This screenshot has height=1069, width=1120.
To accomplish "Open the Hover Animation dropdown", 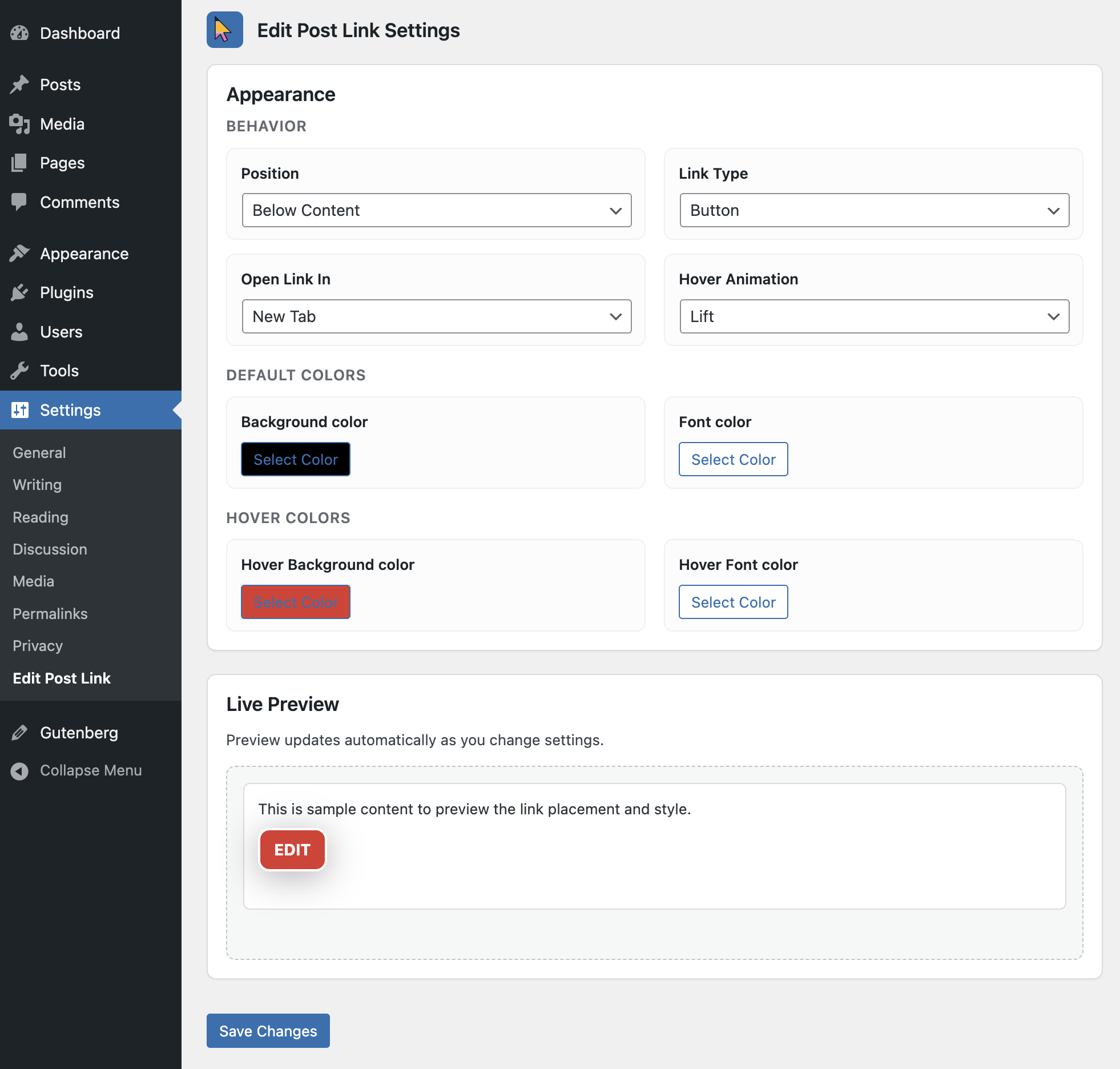I will [874, 316].
